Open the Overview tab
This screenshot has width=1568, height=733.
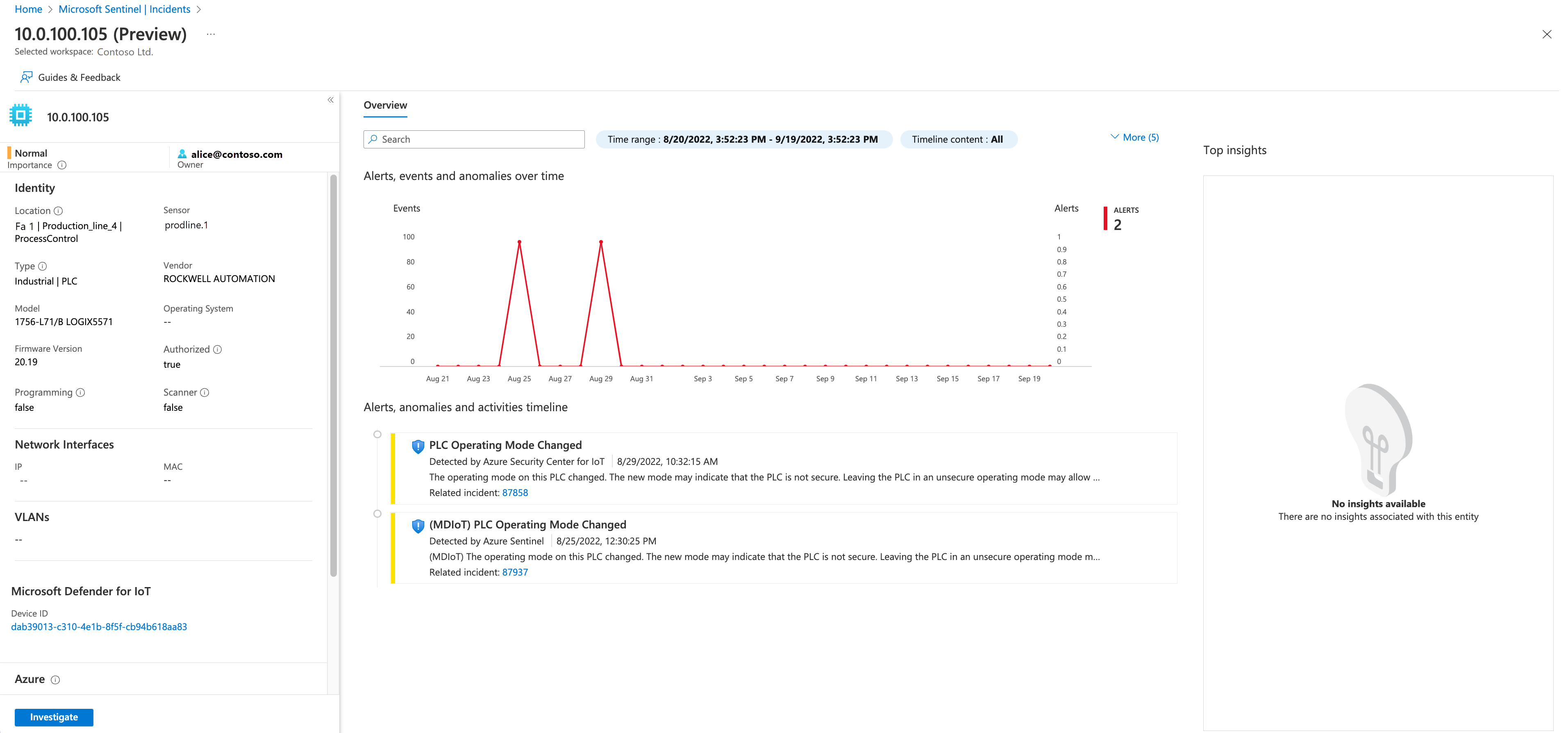click(x=386, y=104)
